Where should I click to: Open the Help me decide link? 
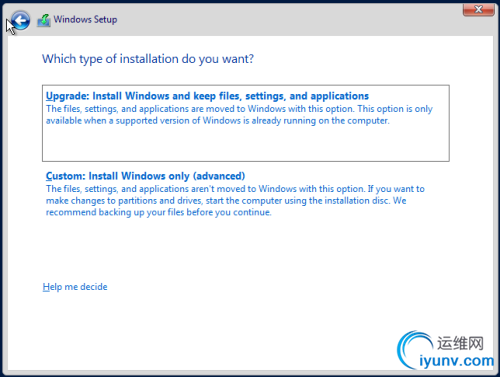75,287
